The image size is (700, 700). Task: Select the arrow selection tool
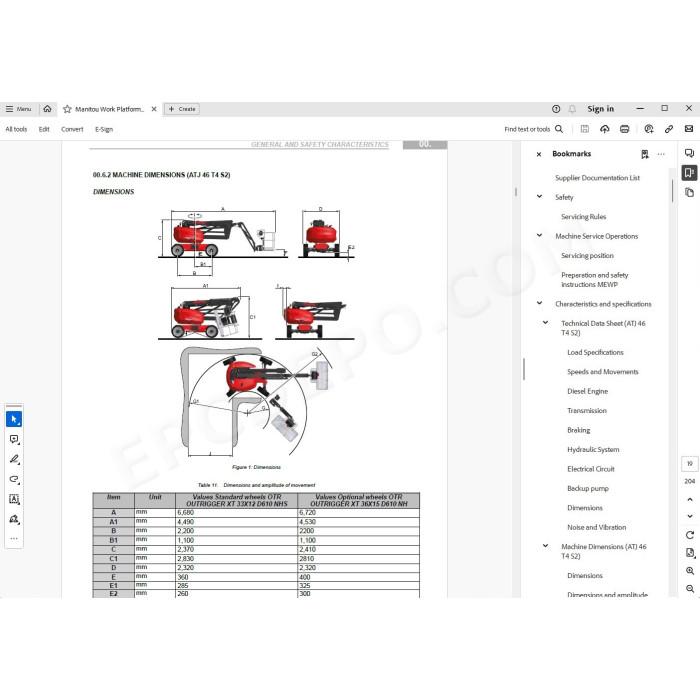point(14,419)
